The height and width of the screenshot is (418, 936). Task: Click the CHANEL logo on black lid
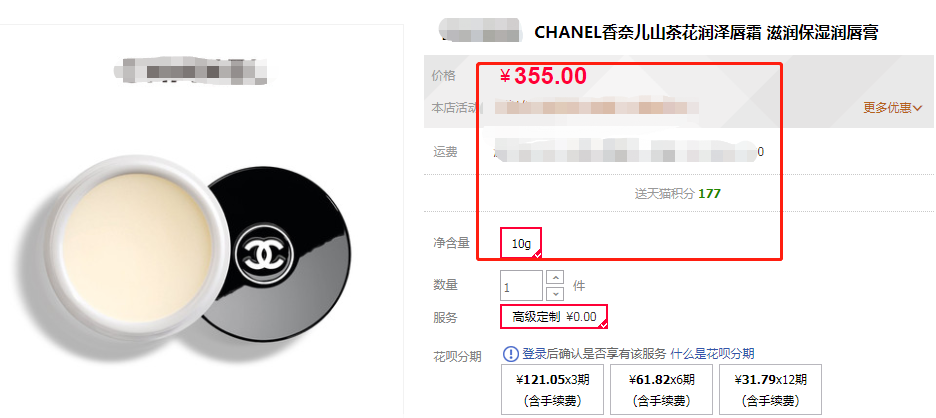(x=265, y=256)
